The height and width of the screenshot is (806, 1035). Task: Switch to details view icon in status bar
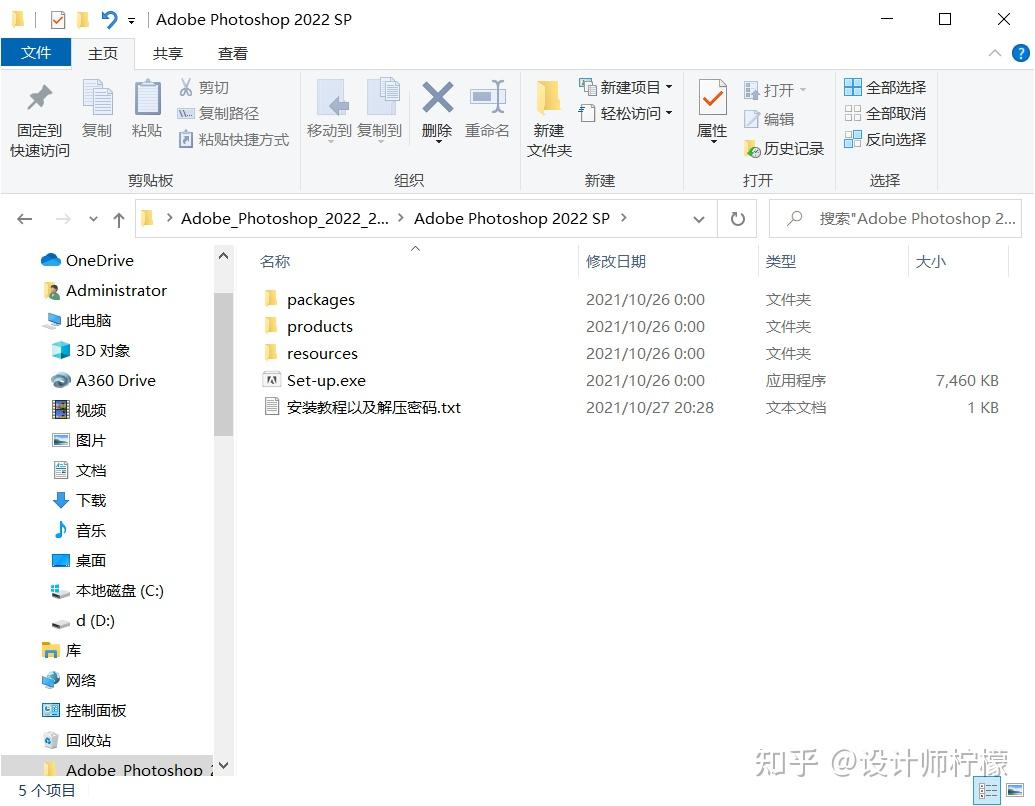point(987,791)
